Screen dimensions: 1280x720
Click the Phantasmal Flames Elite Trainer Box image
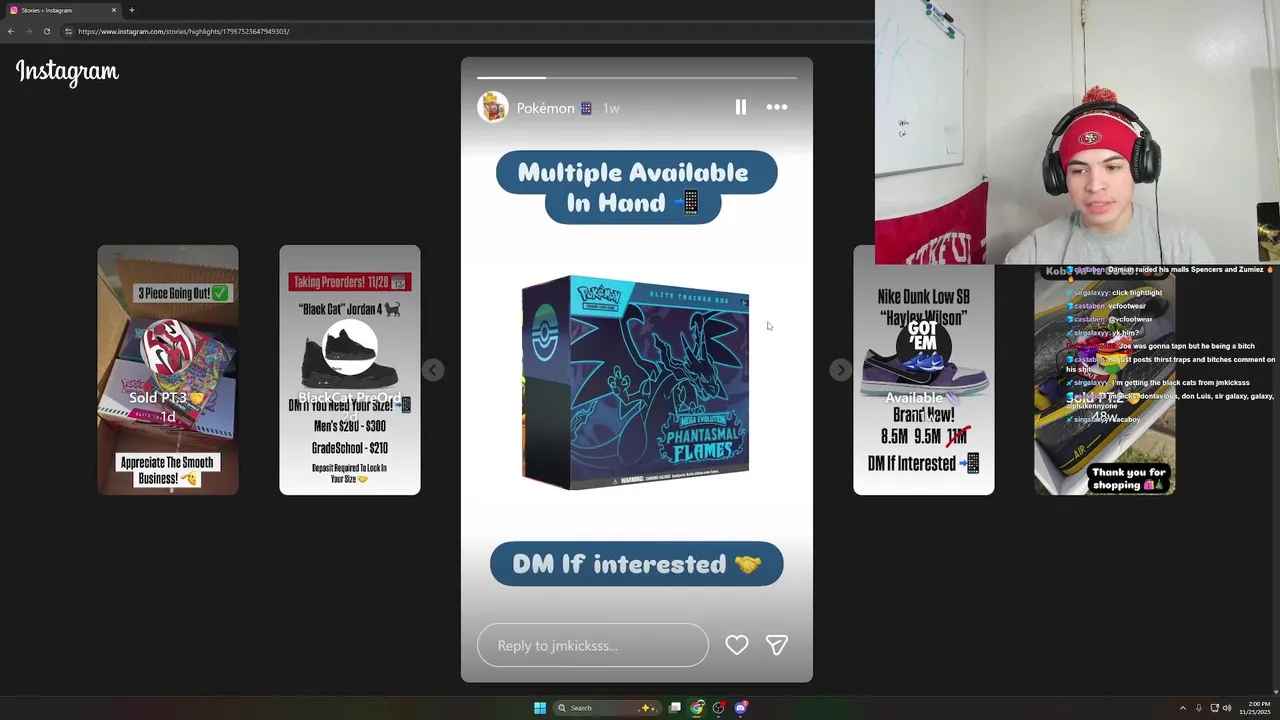(x=636, y=383)
